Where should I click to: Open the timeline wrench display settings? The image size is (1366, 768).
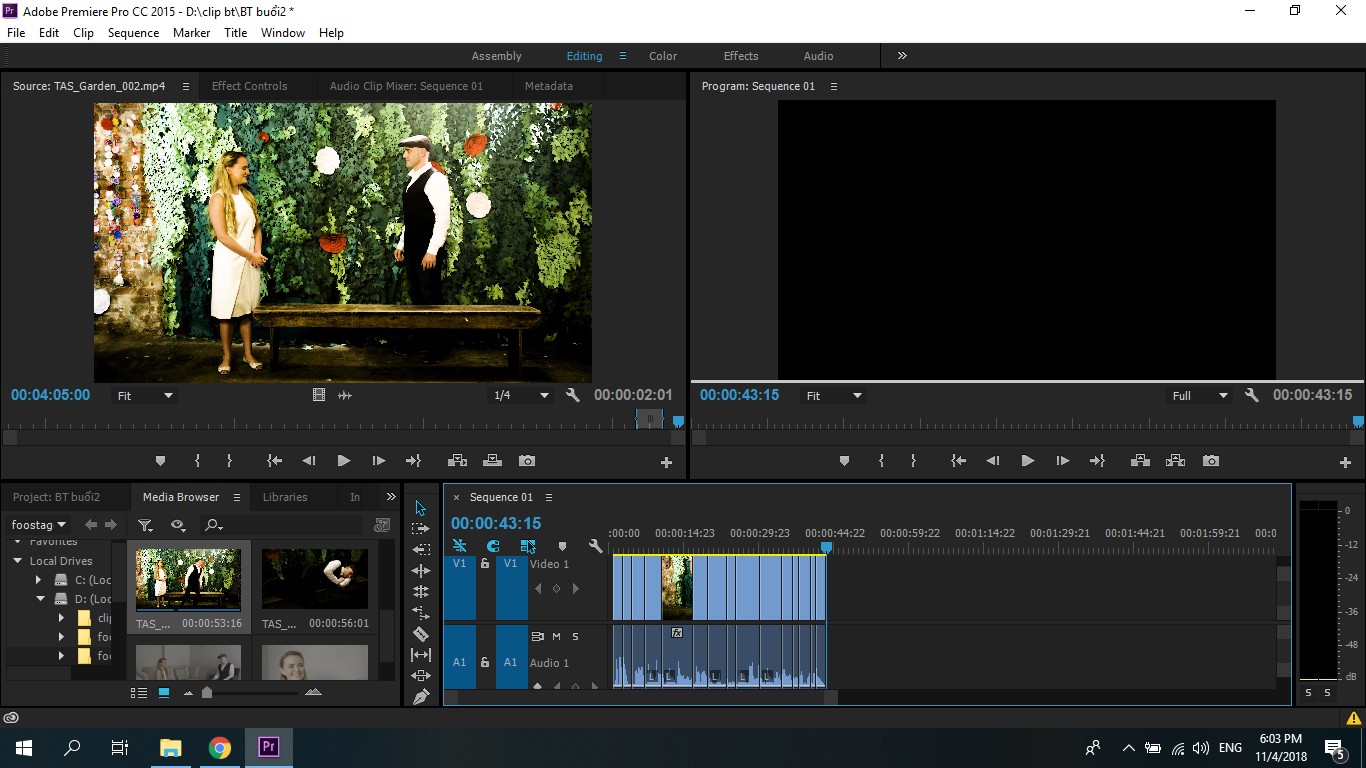(x=596, y=546)
